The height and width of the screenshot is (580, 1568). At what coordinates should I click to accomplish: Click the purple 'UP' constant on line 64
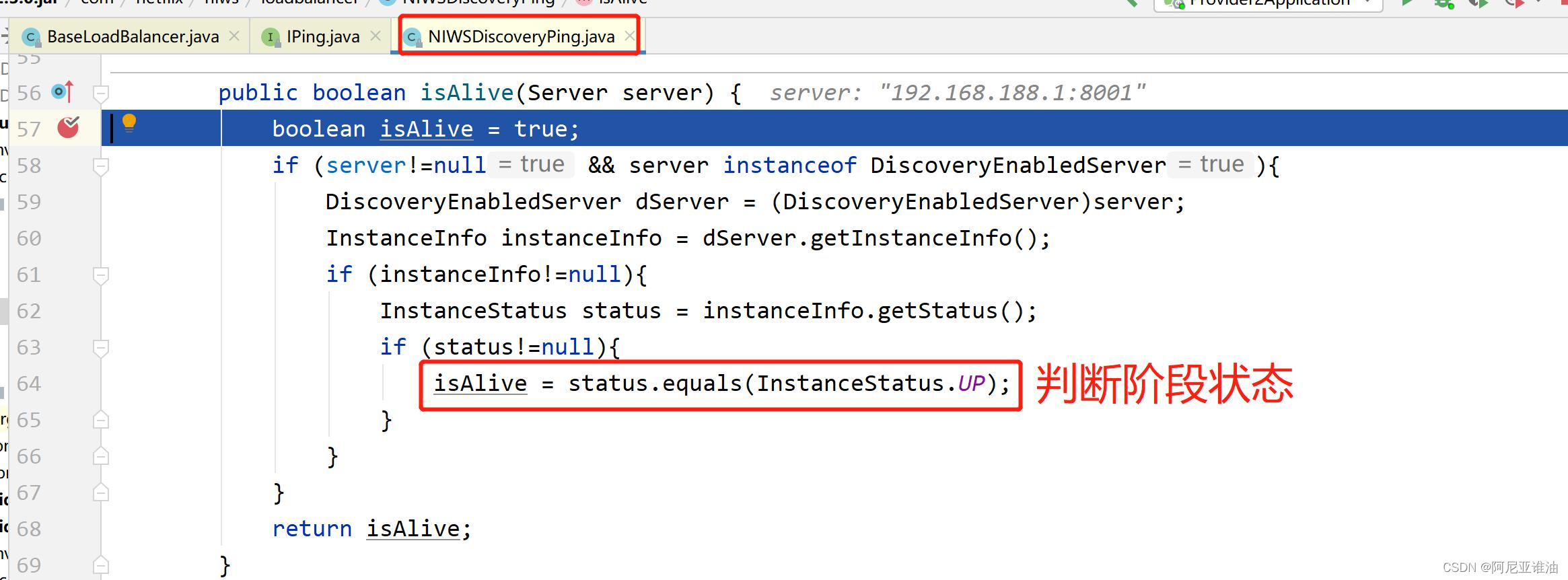[971, 384]
